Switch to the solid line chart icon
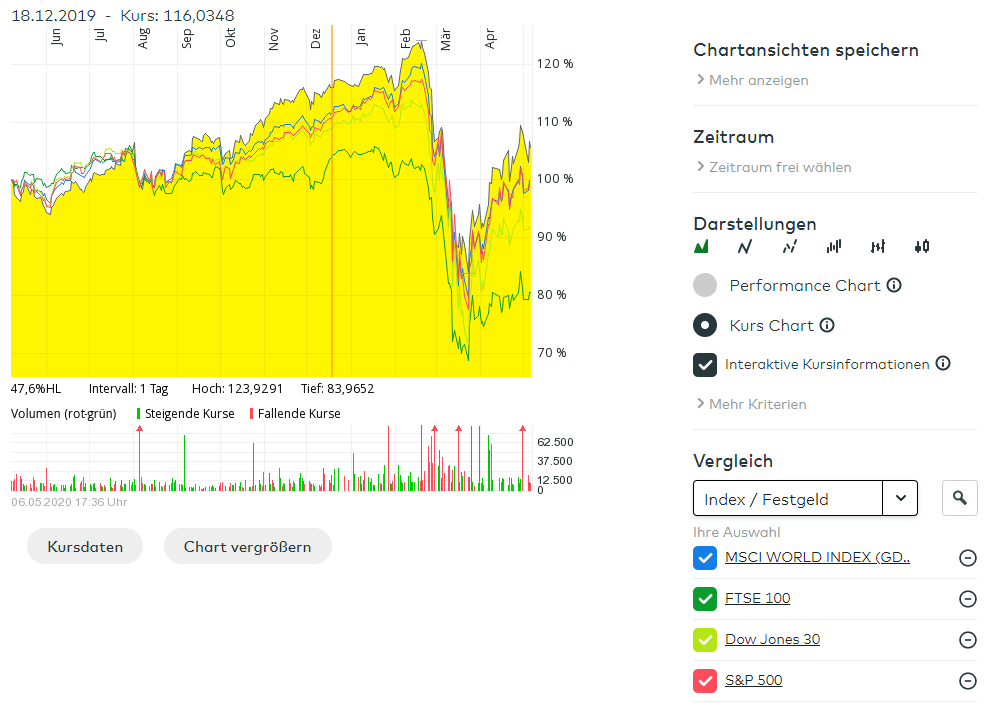993x712 pixels. pos(745,246)
